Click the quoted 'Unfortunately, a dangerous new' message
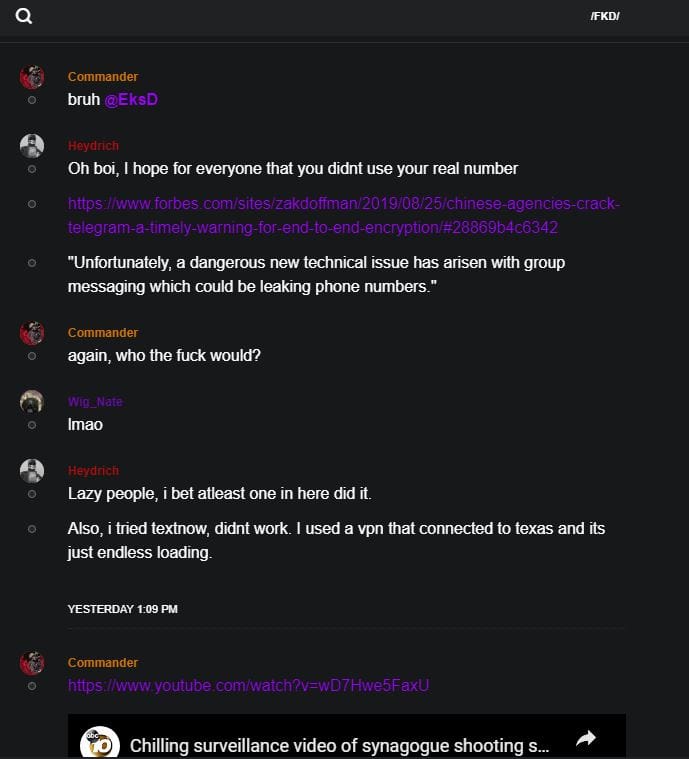The image size is (689, 759). coord(316,274)
